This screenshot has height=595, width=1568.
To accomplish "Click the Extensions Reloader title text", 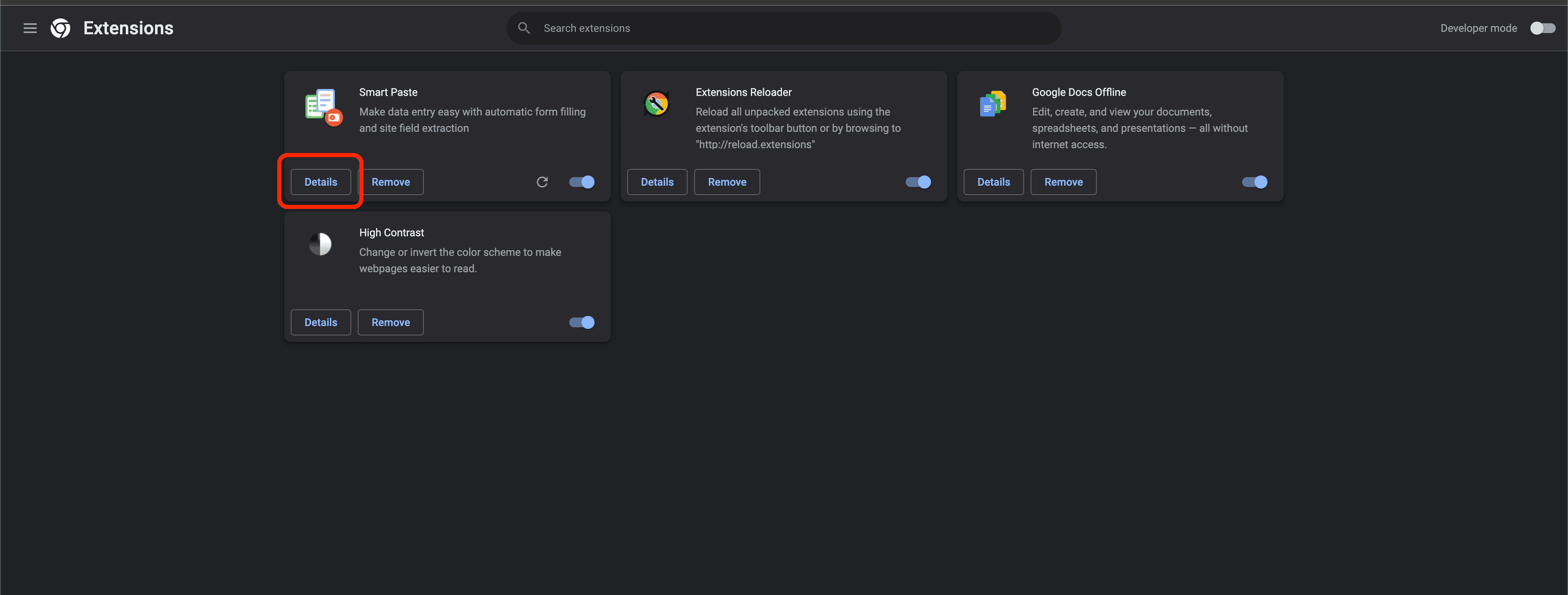I will click(743, 92).
